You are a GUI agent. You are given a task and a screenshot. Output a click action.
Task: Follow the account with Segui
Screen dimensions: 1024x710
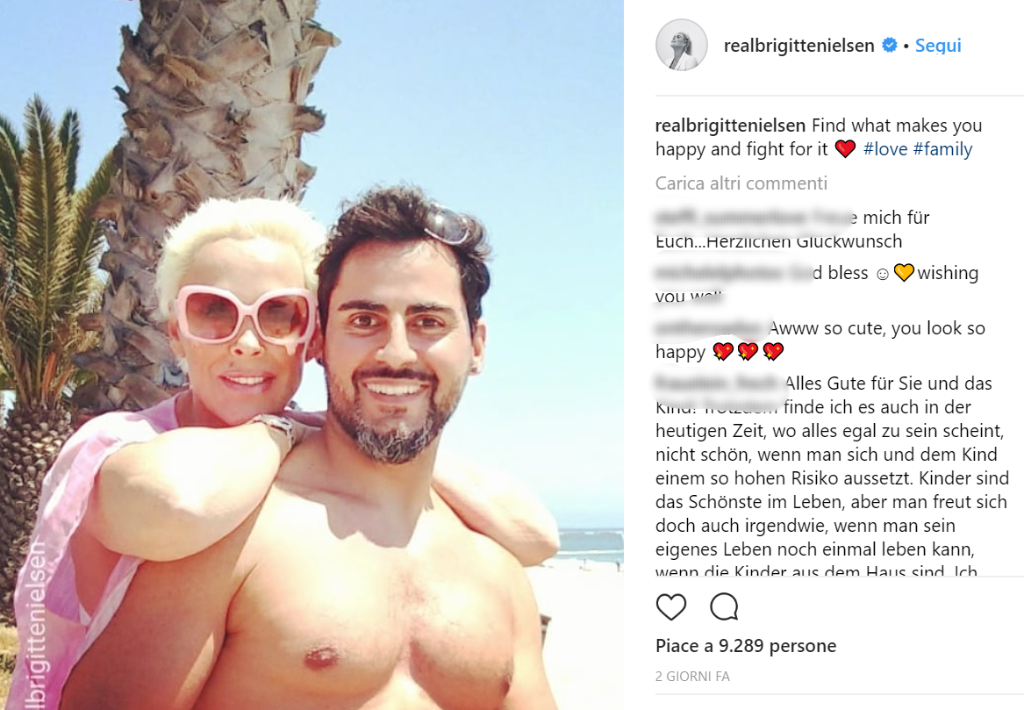tap(938, 45)
